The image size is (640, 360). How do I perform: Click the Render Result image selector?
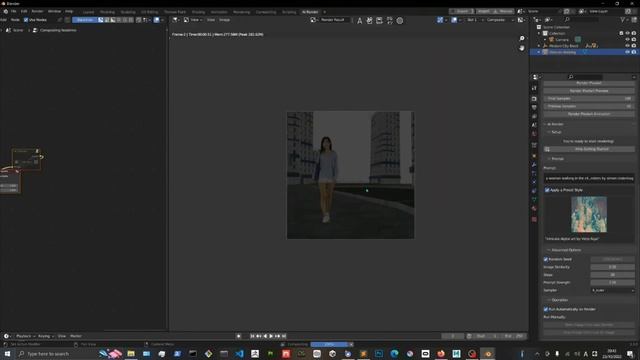(x=333, y=20)
